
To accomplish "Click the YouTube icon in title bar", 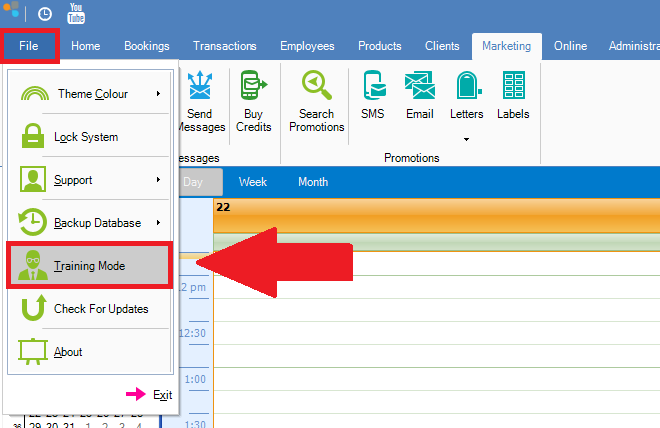I will pyautogui.click(x=76, y=14).
